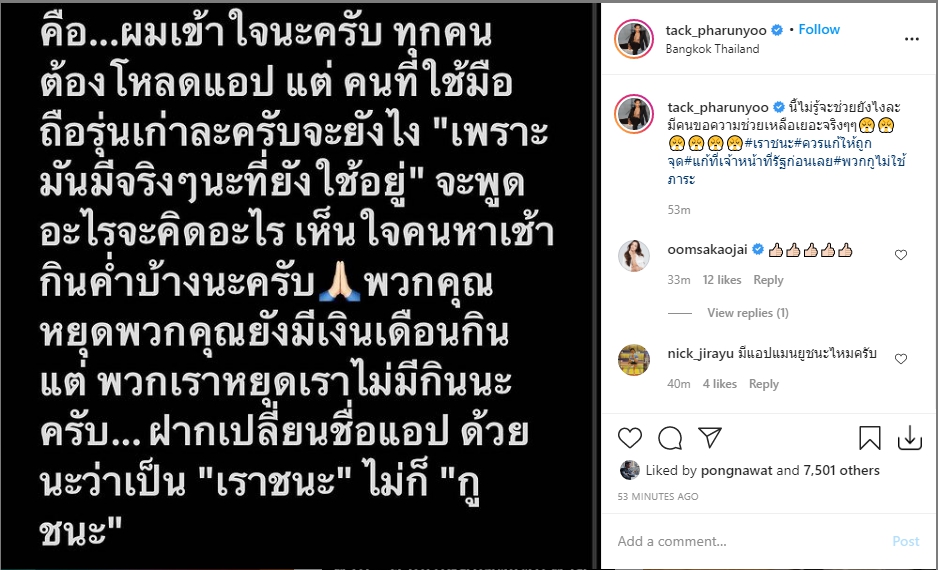Image resolution: width=938 pixels, height=570 pixels.
Task: Open tack_pharunyoo's header profile picture
Action: pyautogui.click(x=634, y=39)
